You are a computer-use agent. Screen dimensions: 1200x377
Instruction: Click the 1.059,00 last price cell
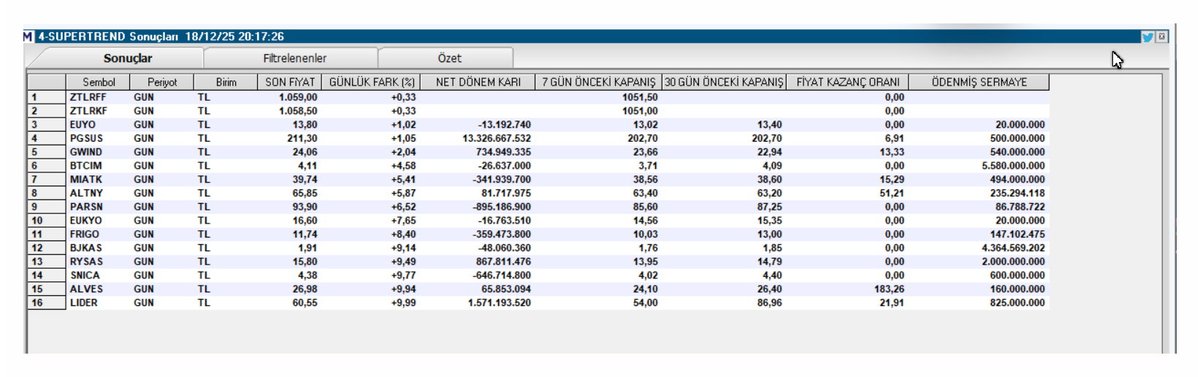point(291,98)
